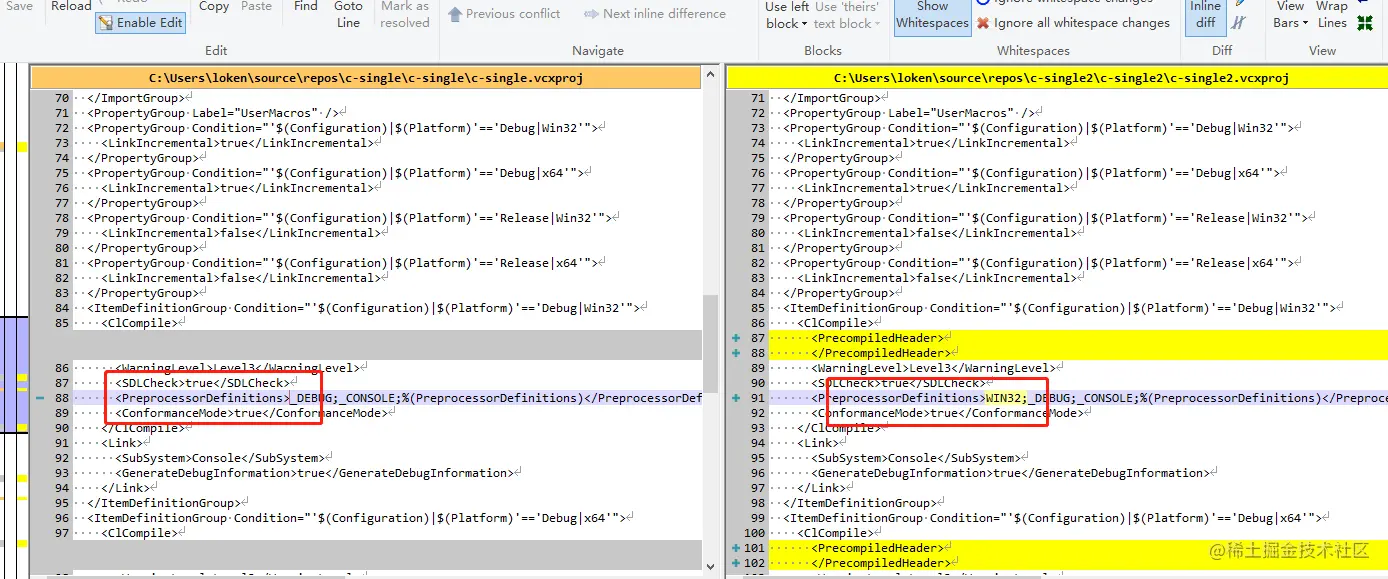Click the Previous conflict arrow icon

[x=456, y=14]
